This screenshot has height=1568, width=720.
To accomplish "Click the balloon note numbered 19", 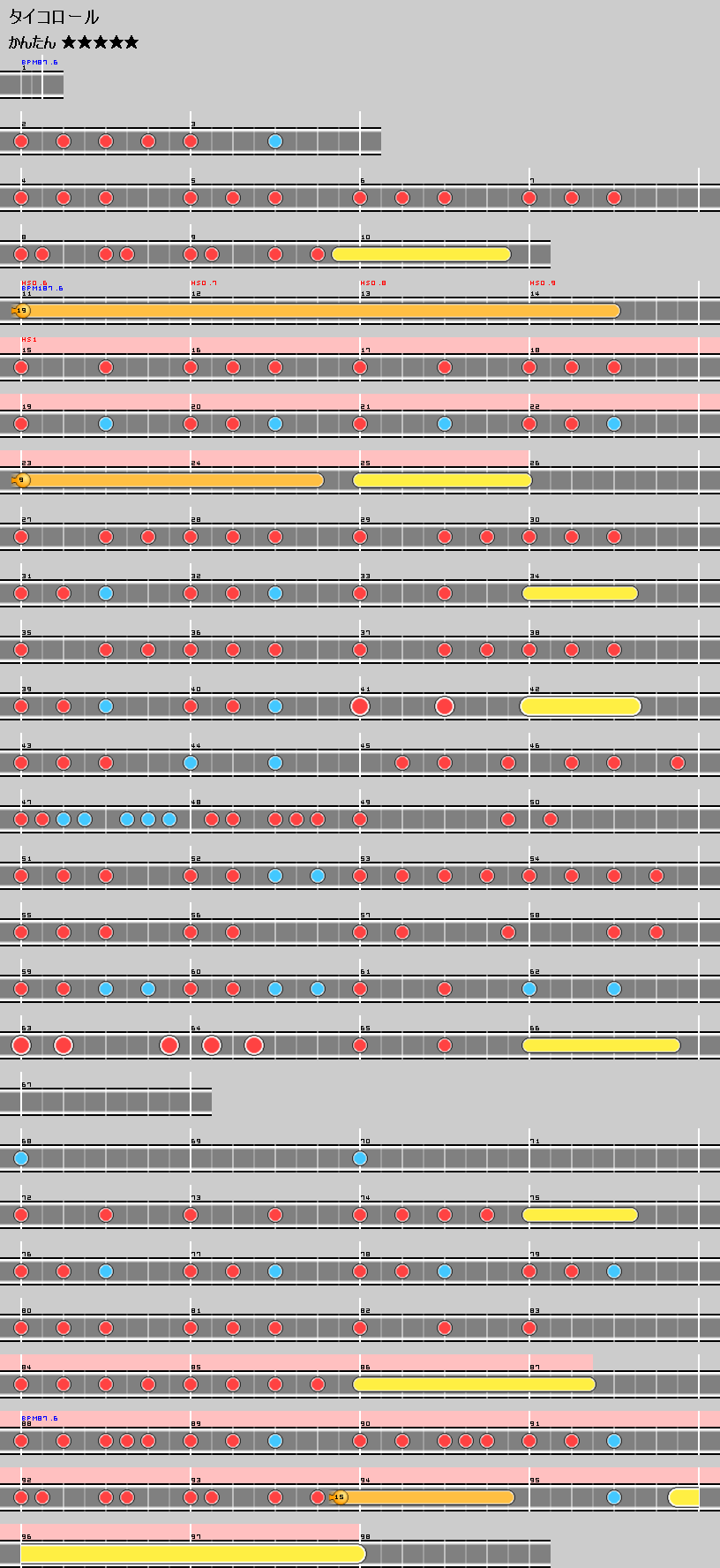I will tap(22, 311).
